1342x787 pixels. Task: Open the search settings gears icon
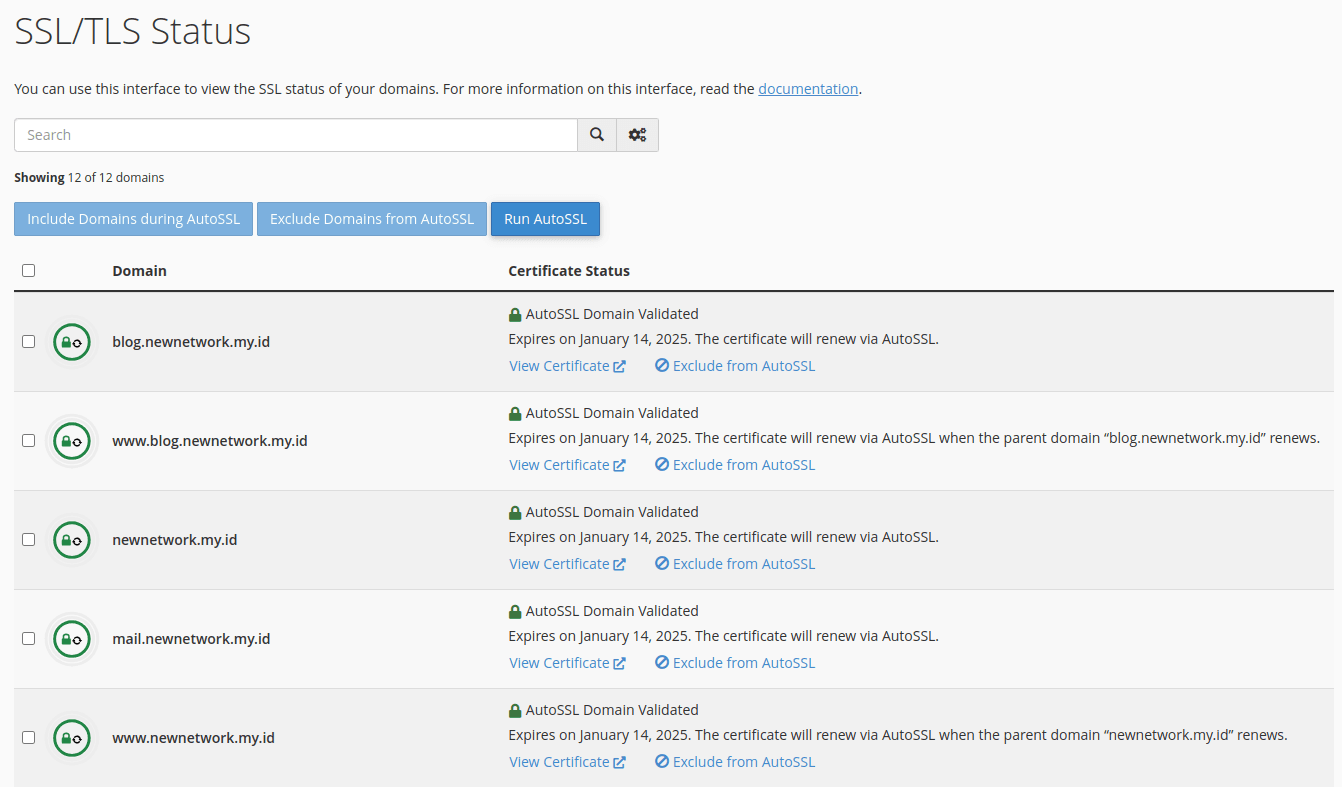coord(637,135)
